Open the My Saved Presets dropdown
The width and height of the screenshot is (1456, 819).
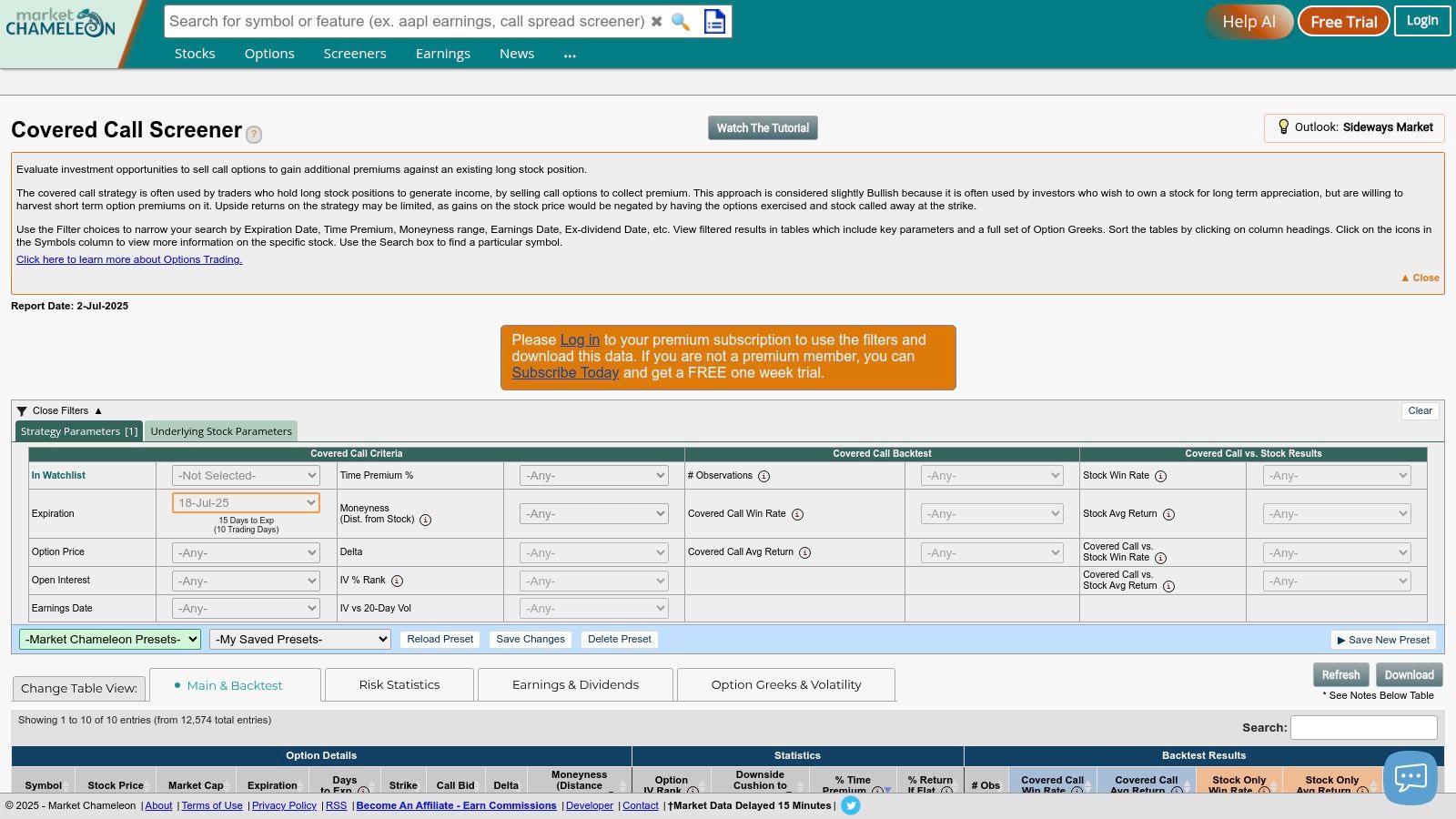[300, 639]
